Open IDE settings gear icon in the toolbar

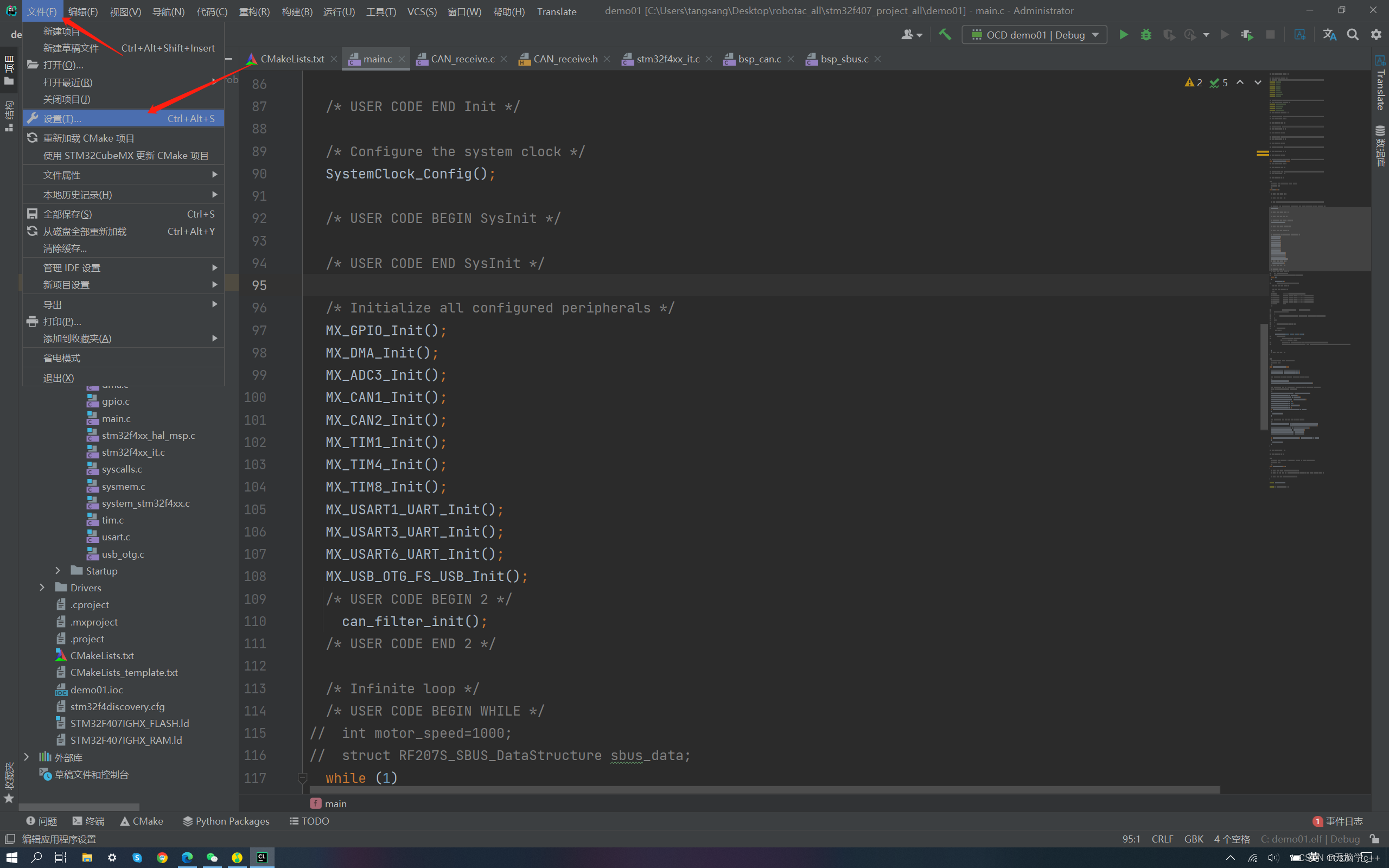pyautogui.click(x=1376, y=34)
